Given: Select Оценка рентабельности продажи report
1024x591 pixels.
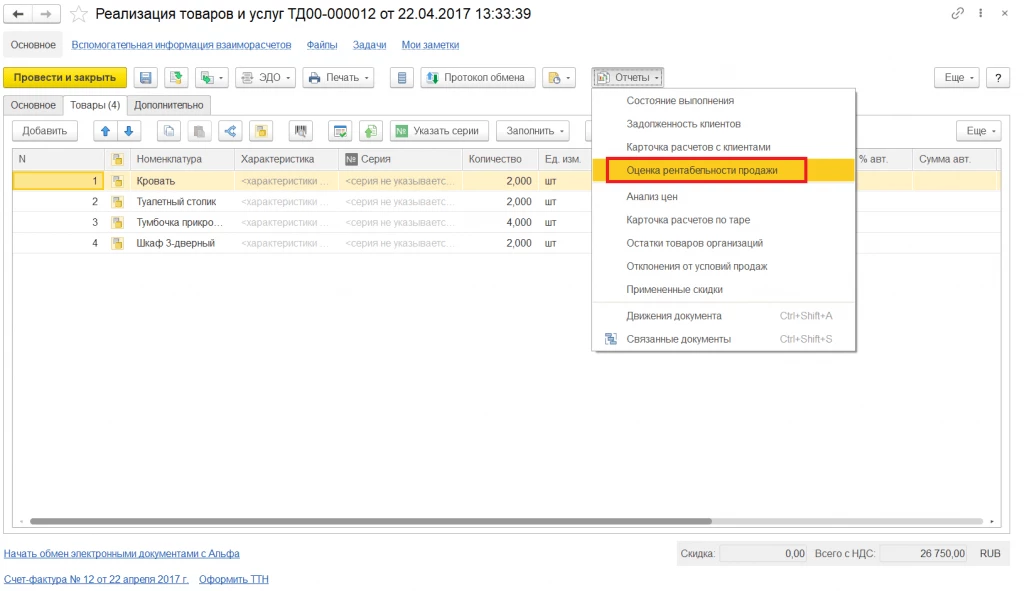Looking at the screenshot, I should coord(723,170).
